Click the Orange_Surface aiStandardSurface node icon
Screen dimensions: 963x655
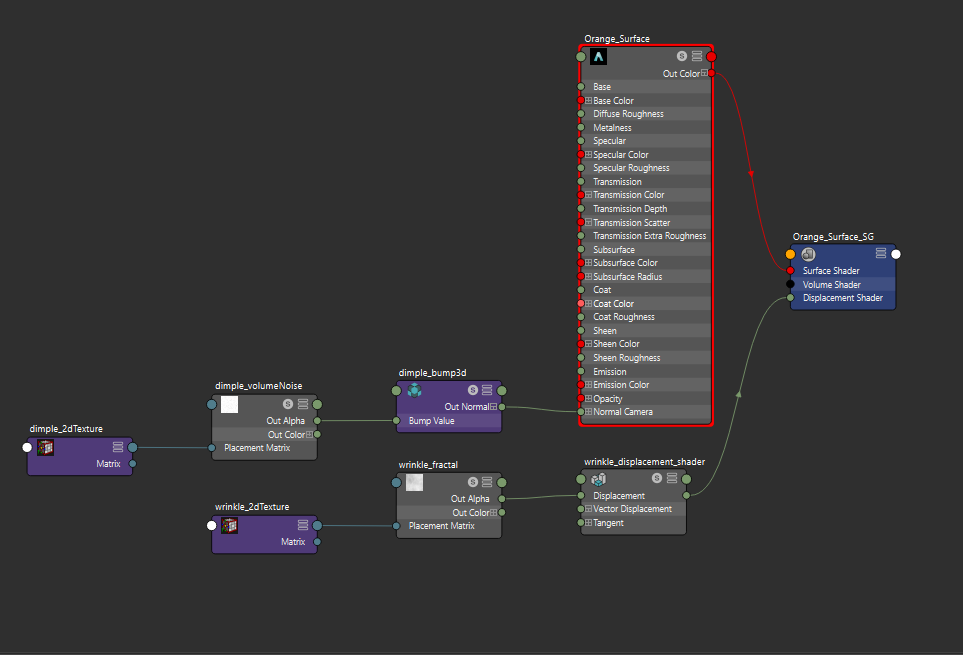(599, 57)
